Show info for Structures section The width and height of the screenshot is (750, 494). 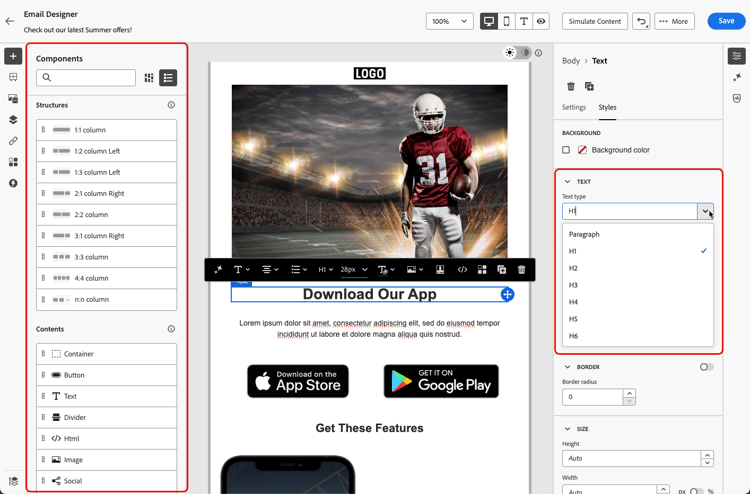coord(171,105)
